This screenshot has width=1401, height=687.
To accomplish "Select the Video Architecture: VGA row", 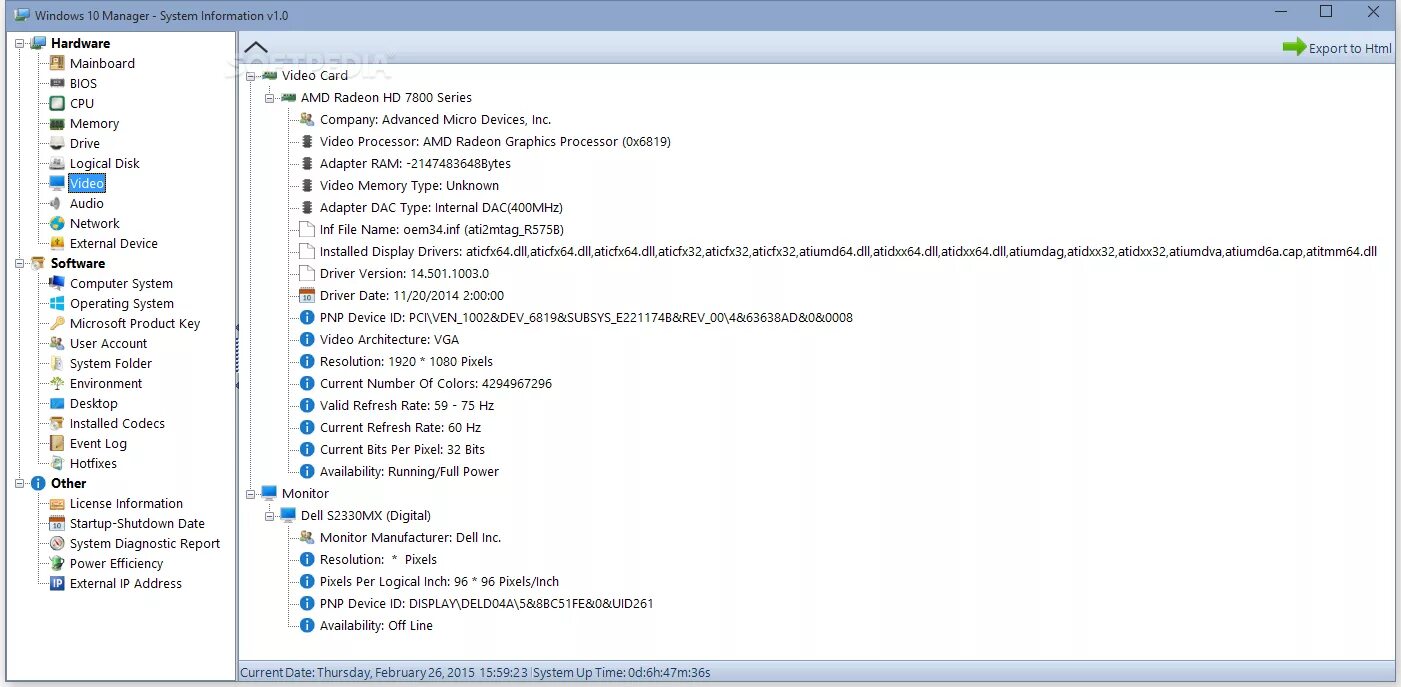I will click(x=389, y=339).
